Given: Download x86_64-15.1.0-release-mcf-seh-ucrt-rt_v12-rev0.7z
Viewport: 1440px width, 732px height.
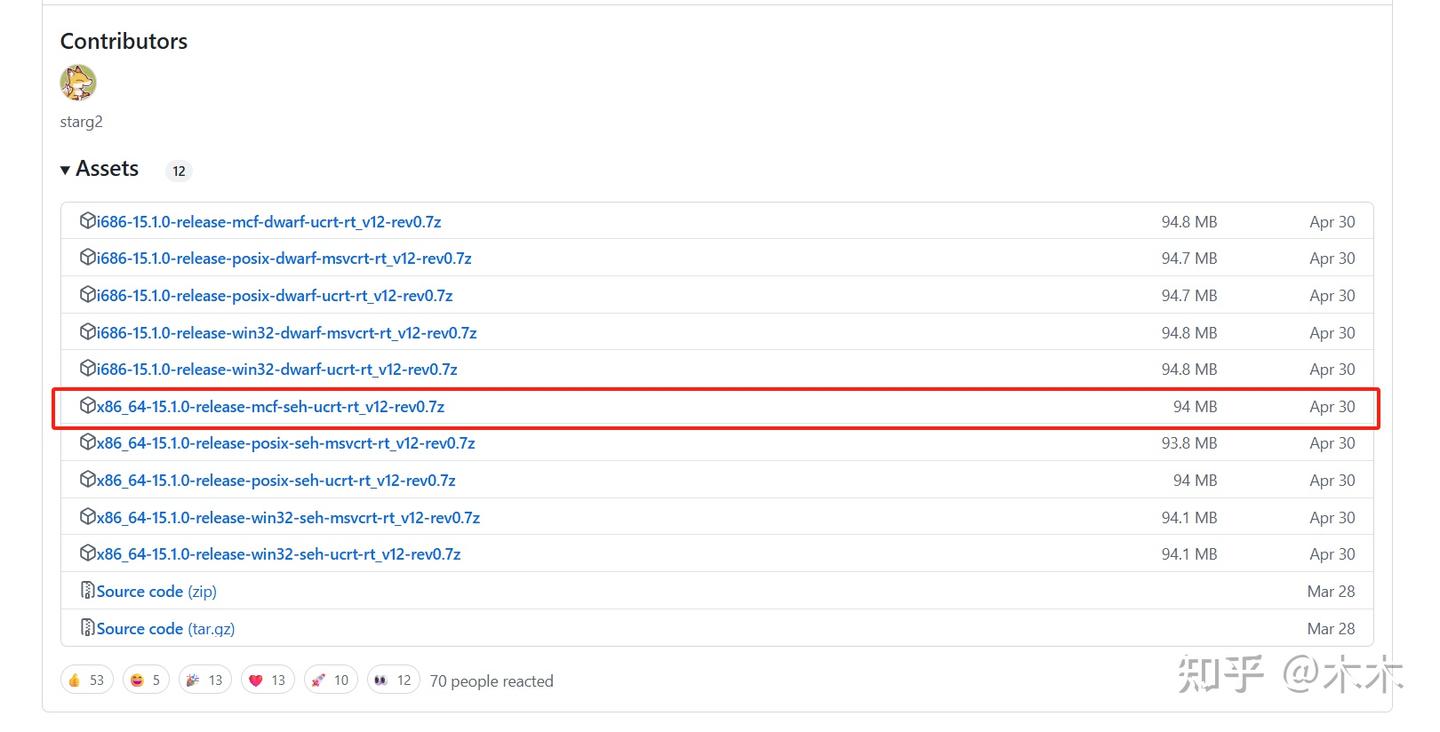Looking at the screenshot, I should point(271,406).
